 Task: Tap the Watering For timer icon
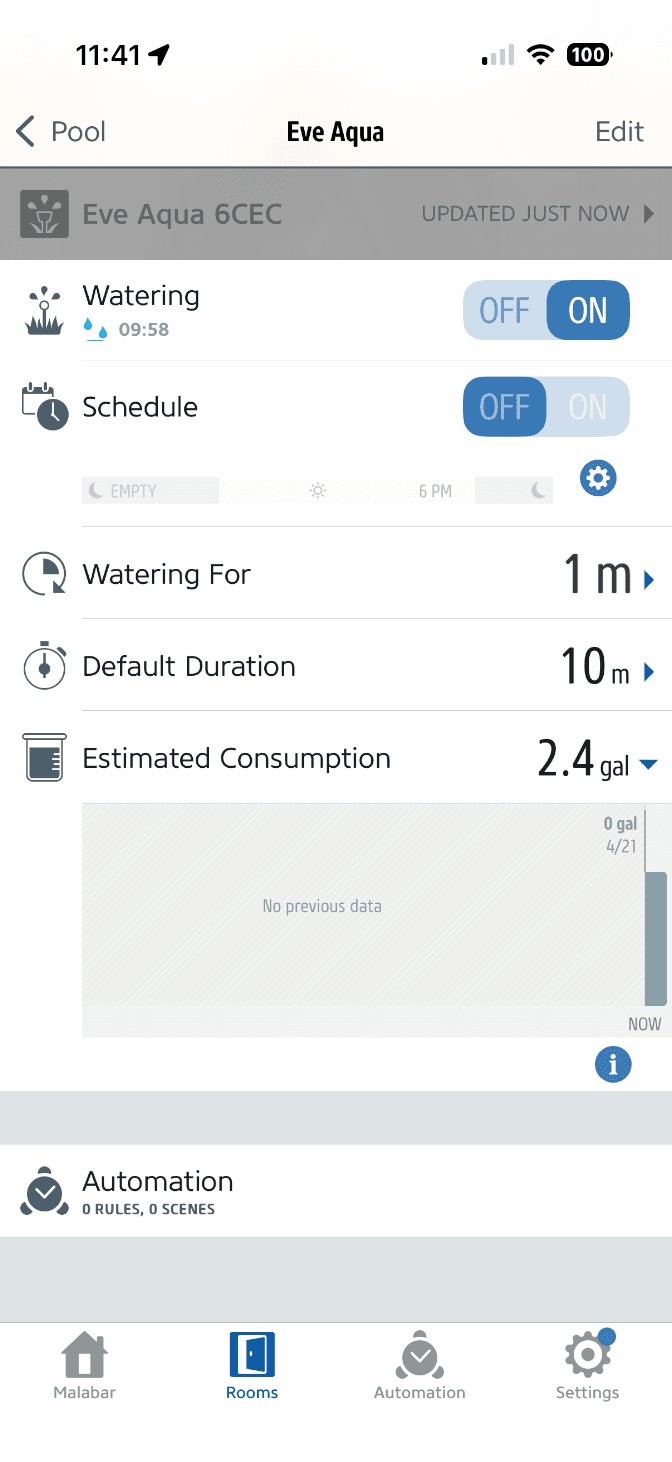click(44, 575)
